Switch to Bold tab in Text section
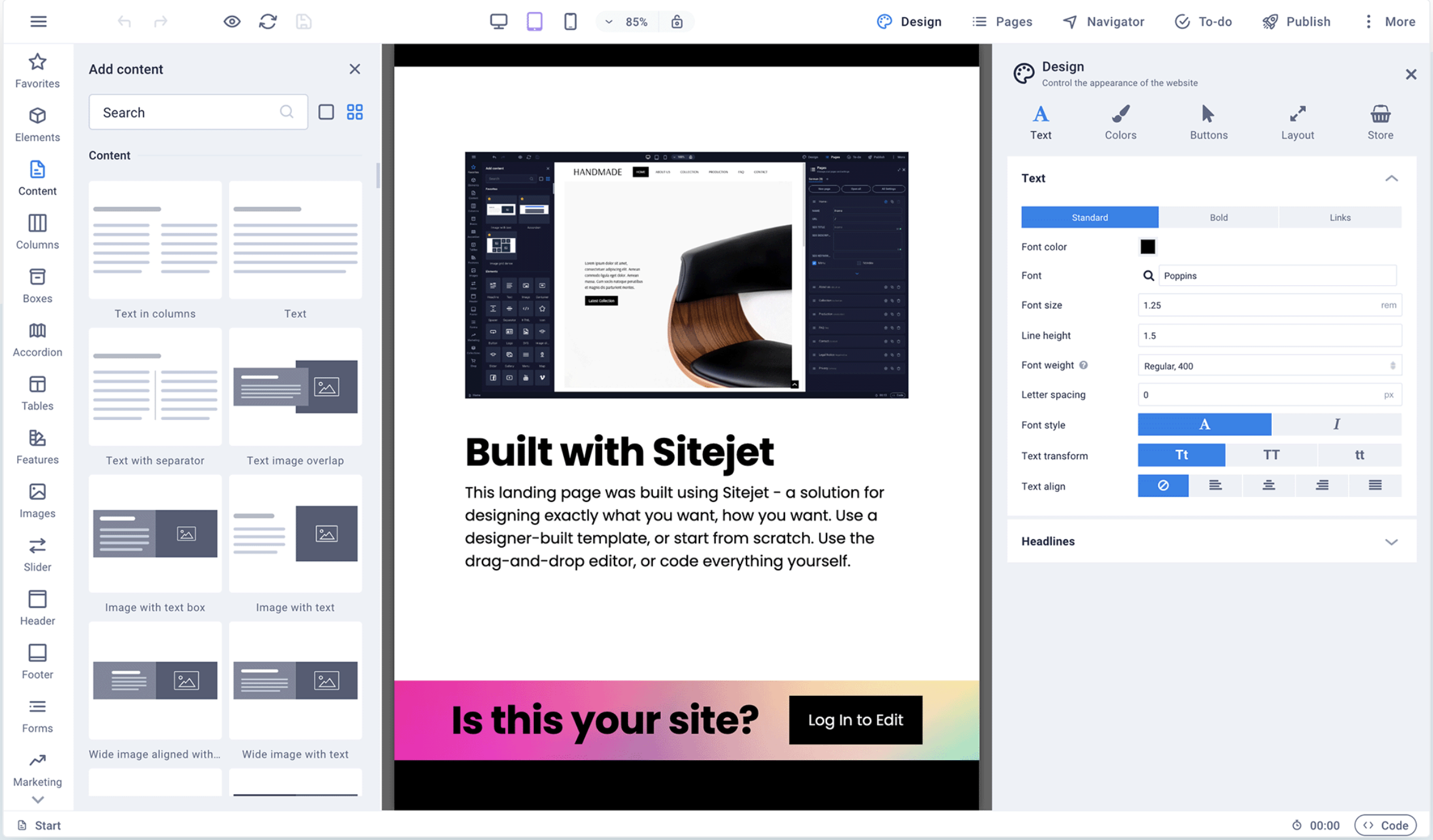The width and height of the screenshot is (1433, 840). [1218, 216]
